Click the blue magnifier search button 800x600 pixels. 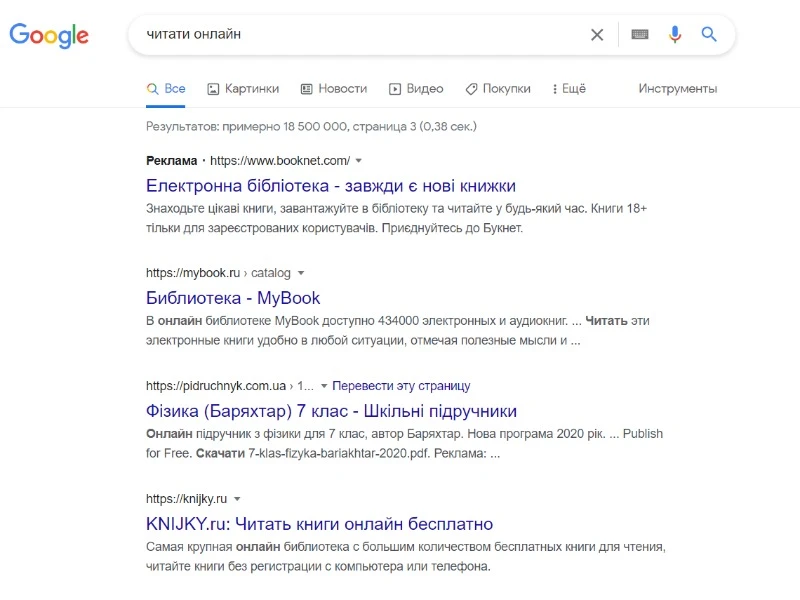(709, 35)
